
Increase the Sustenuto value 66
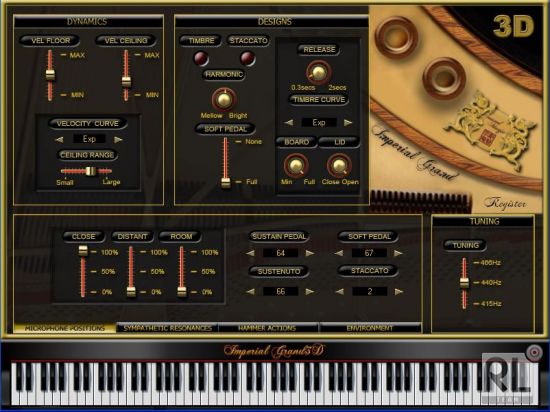310,291
